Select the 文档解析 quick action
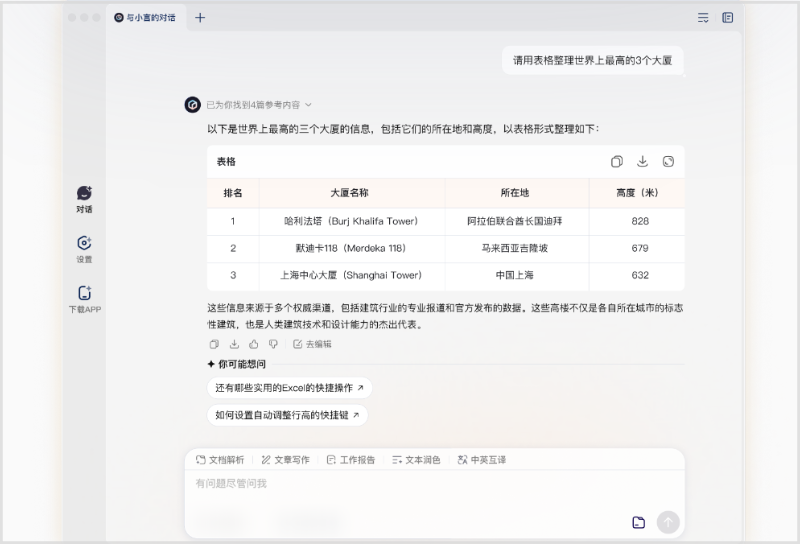This screenshot has height=544, width=800. point(220,460)
